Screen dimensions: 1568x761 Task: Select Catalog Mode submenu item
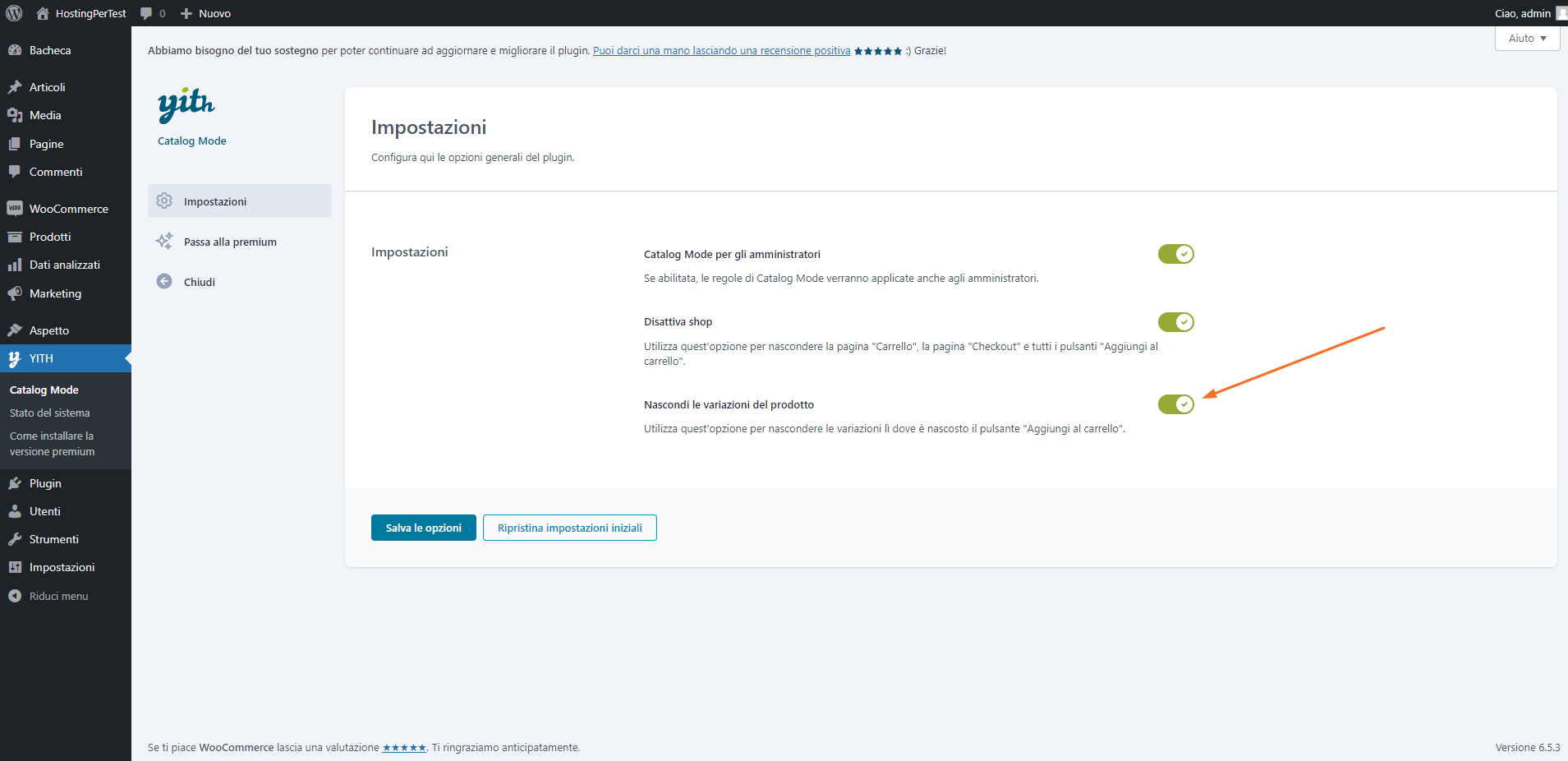[x=44, y=390]
